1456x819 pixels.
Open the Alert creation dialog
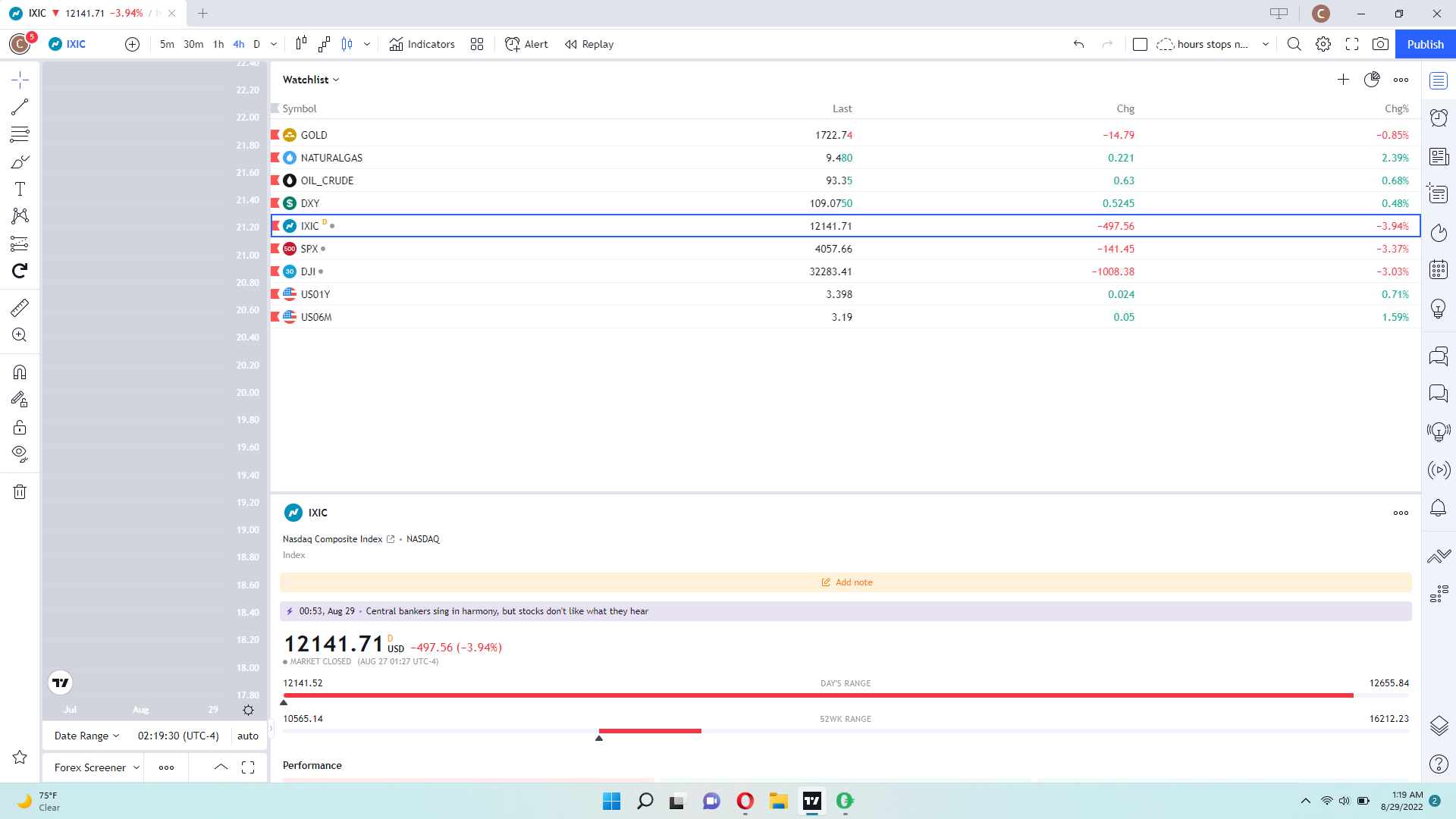tap(526, 44)
